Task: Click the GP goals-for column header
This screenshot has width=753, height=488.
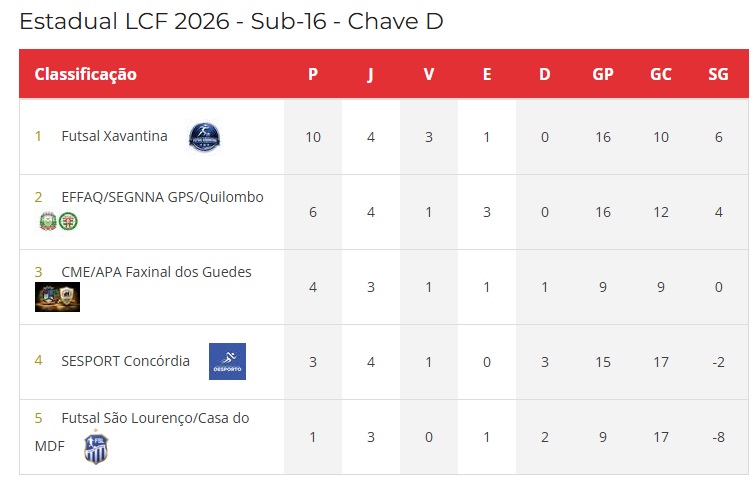Action: [603, 74]
